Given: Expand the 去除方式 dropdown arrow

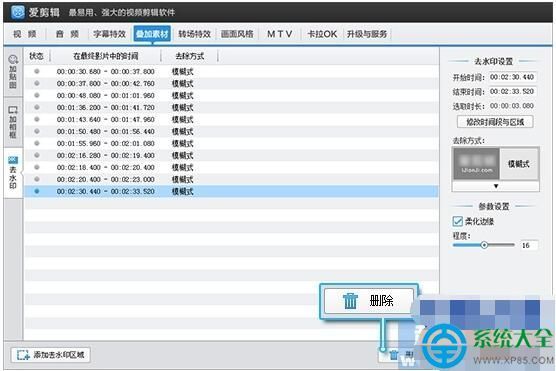Looking at the screenshot, I should (496, 186).
